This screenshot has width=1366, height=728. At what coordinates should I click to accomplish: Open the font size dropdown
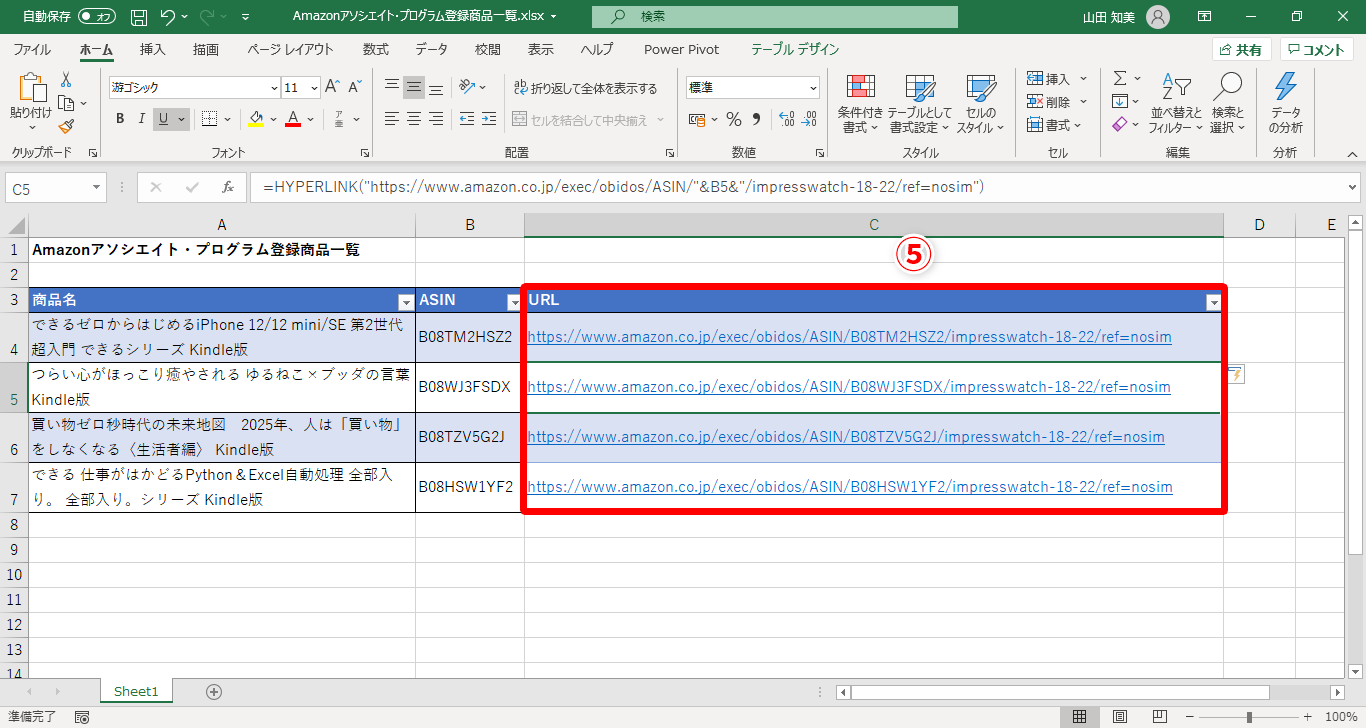coord(314,87)
